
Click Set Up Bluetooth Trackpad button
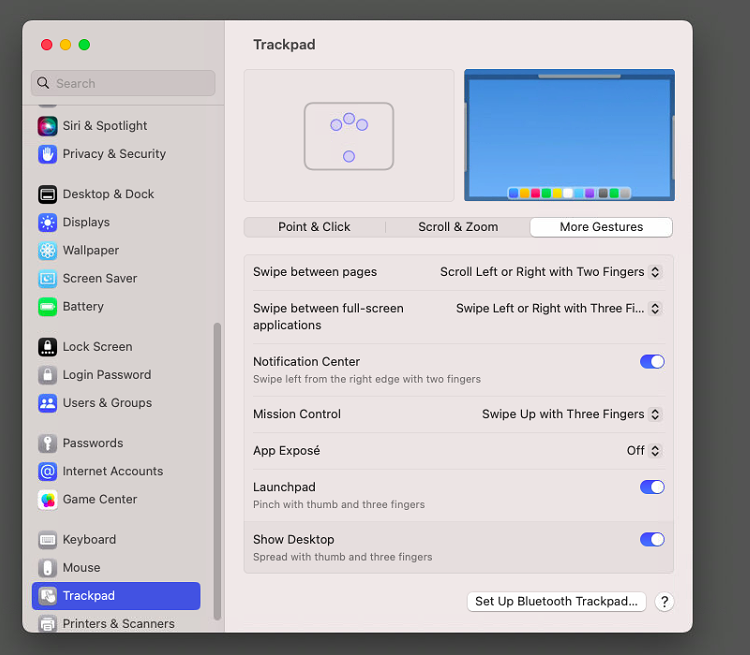click(x=556, y=601)
